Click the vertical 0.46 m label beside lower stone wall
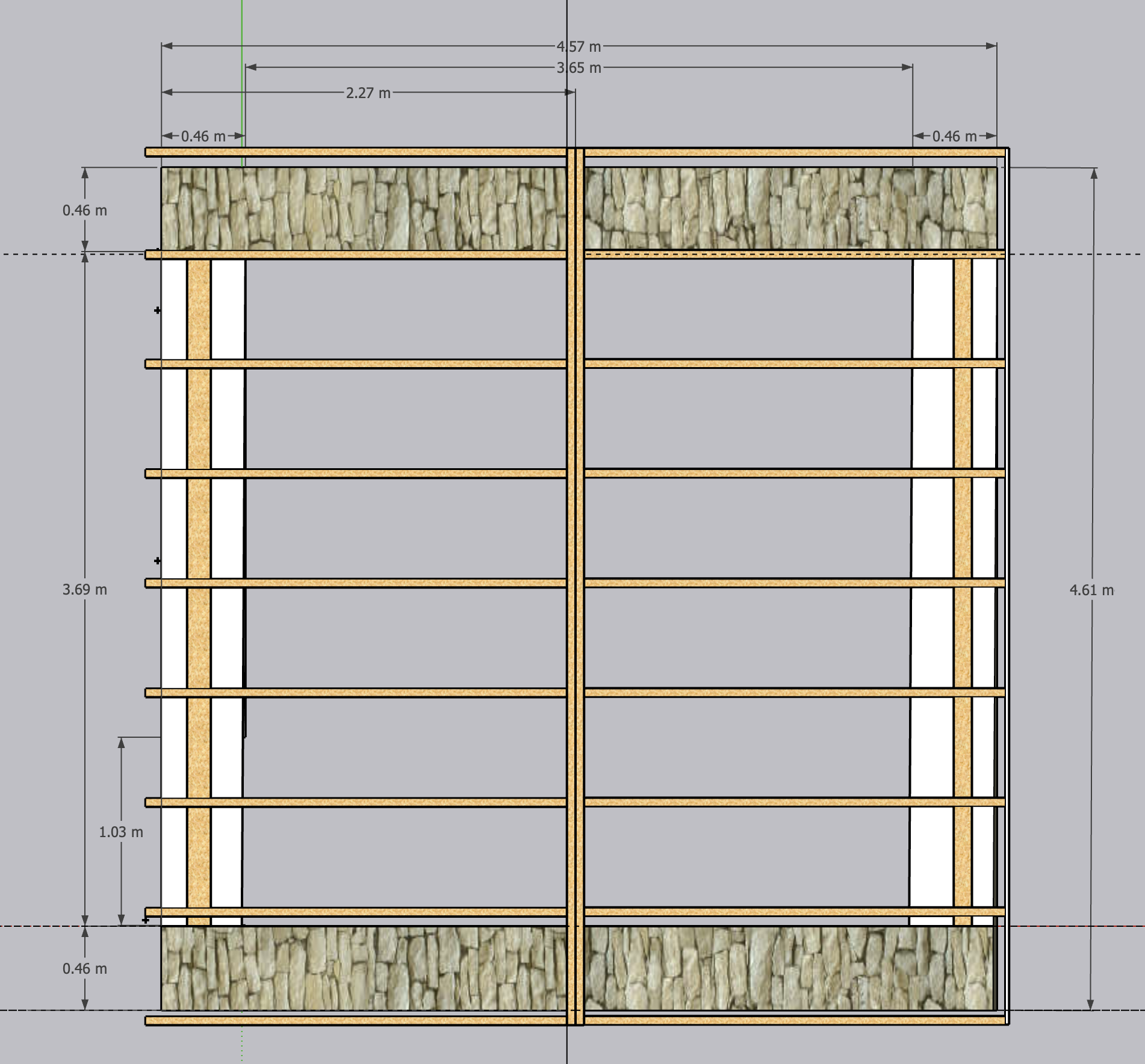This screenshot has width=1145, height=1064. pos(85,969)
